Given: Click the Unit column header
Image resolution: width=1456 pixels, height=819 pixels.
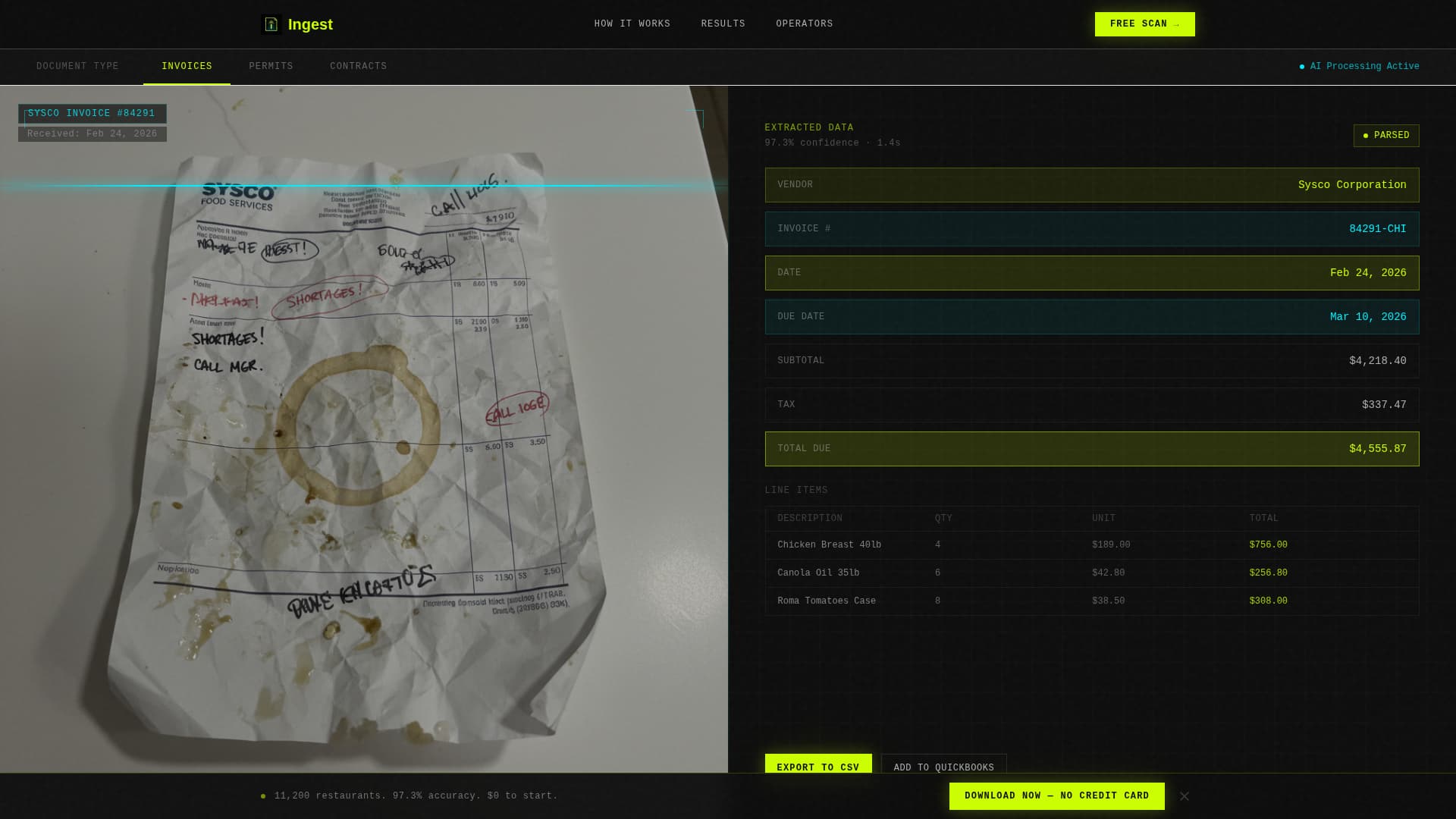Looking at the screenshot, I should click(x=1103, y=519).
